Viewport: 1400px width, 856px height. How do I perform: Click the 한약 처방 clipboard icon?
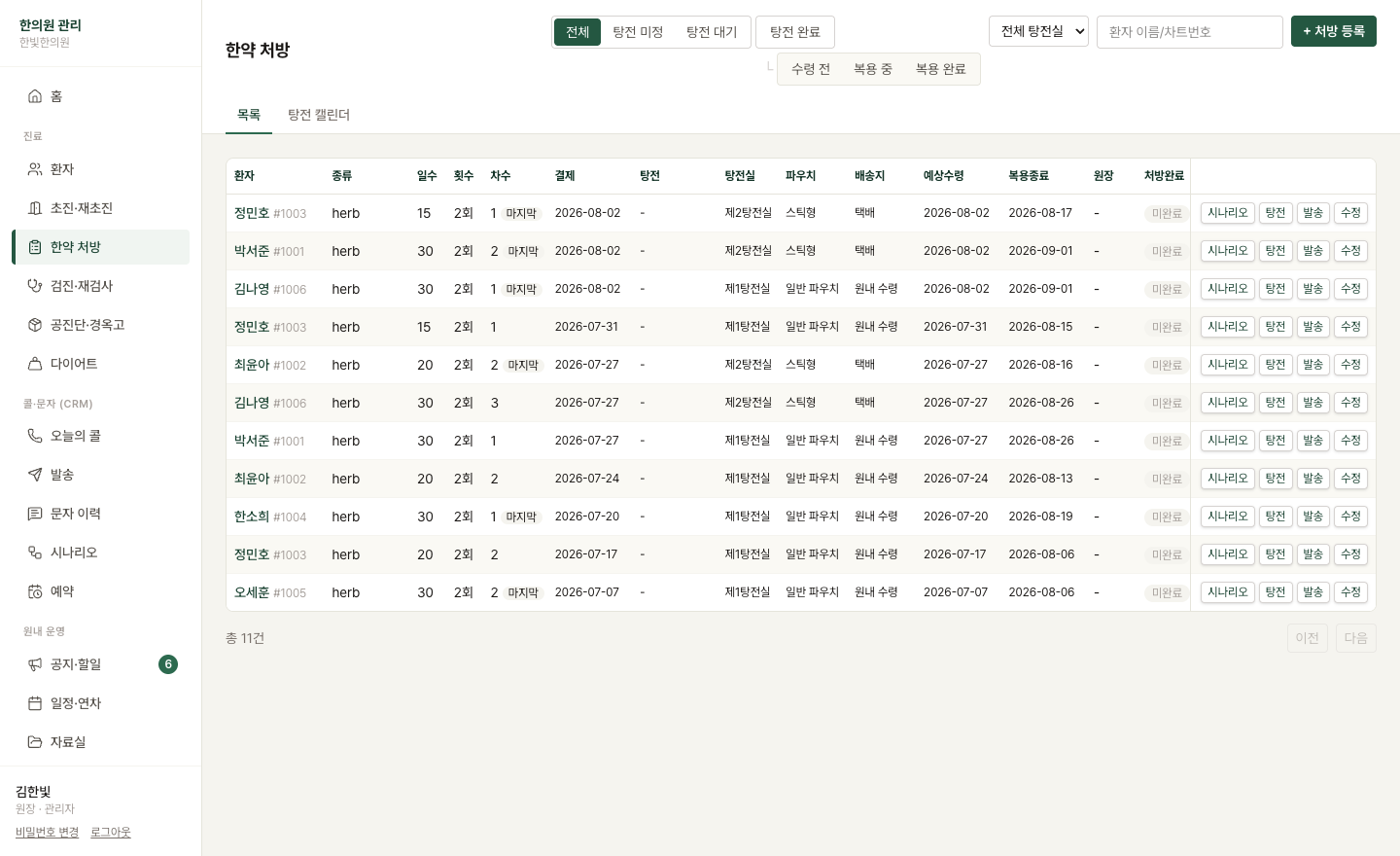tap(35, 247)
